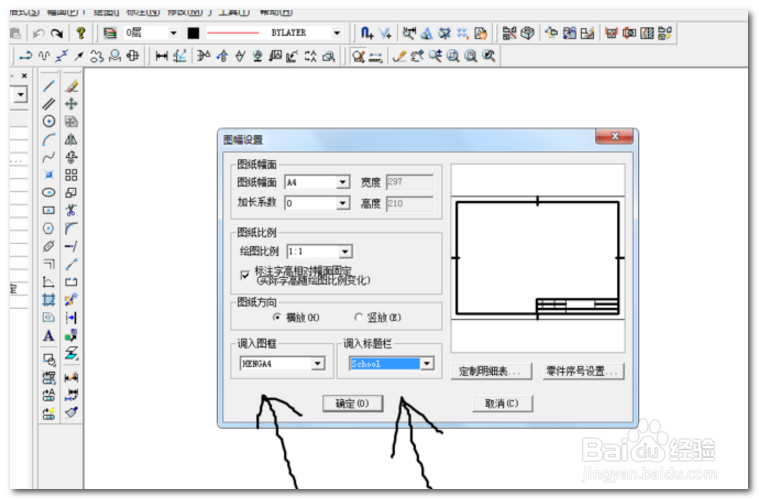
Task: Select the Text 'A' tool
Action: point(48,335)
